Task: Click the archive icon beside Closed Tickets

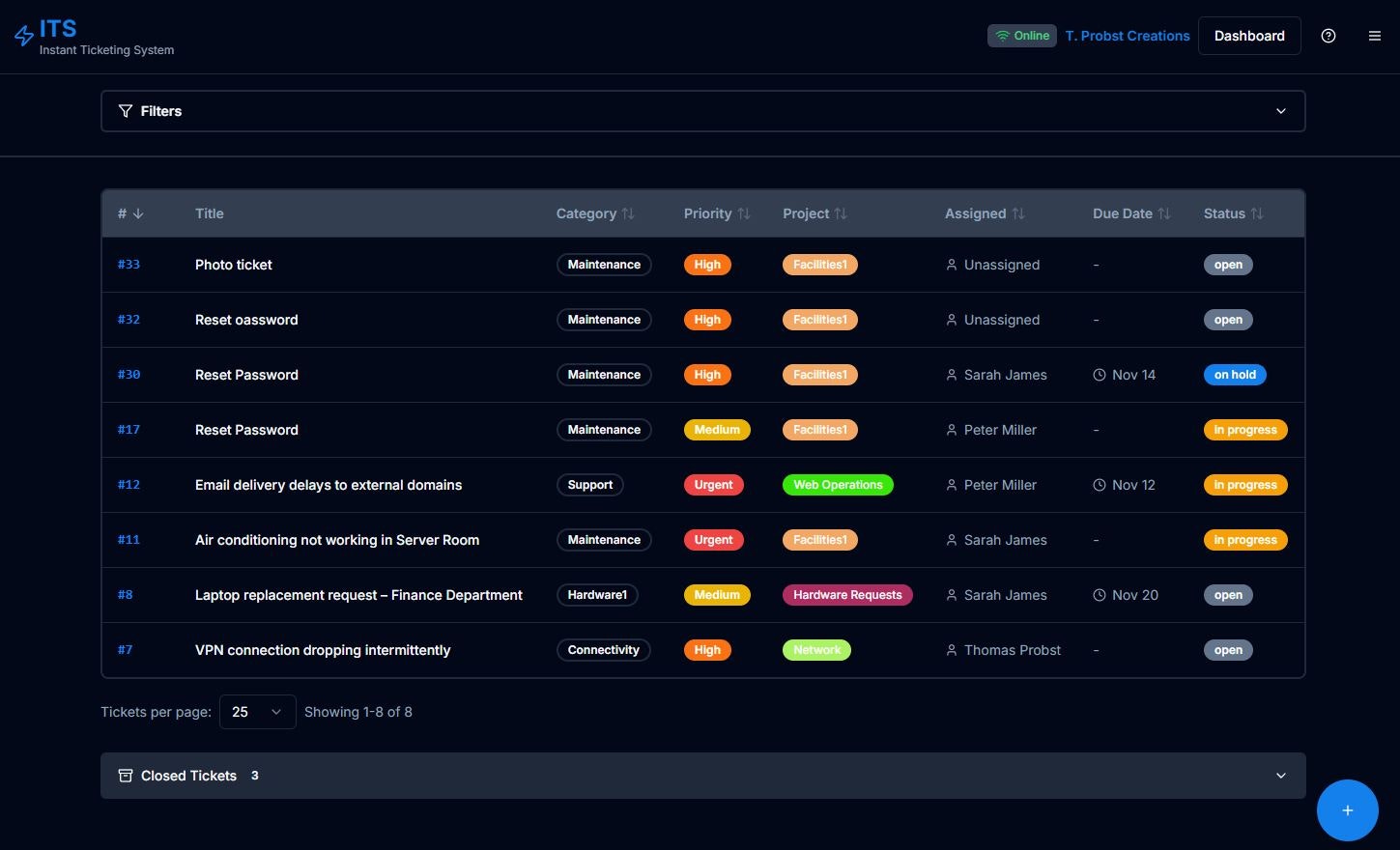Action: (x=126, y=776)
